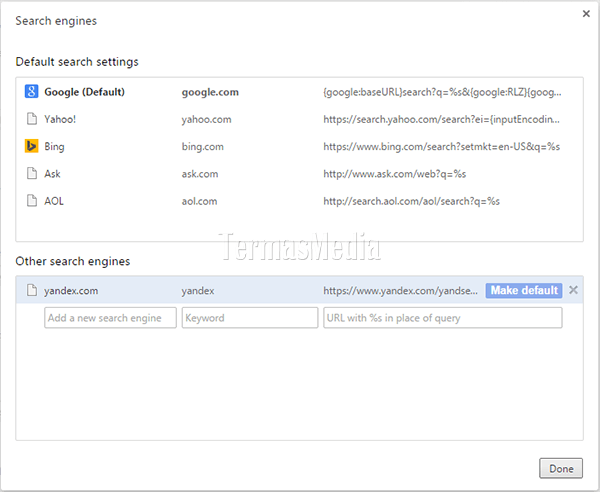Click the Yahoo! page icon
Image resolution: width=600 pixels, height=492 pixels.
(x=32, y=119)
